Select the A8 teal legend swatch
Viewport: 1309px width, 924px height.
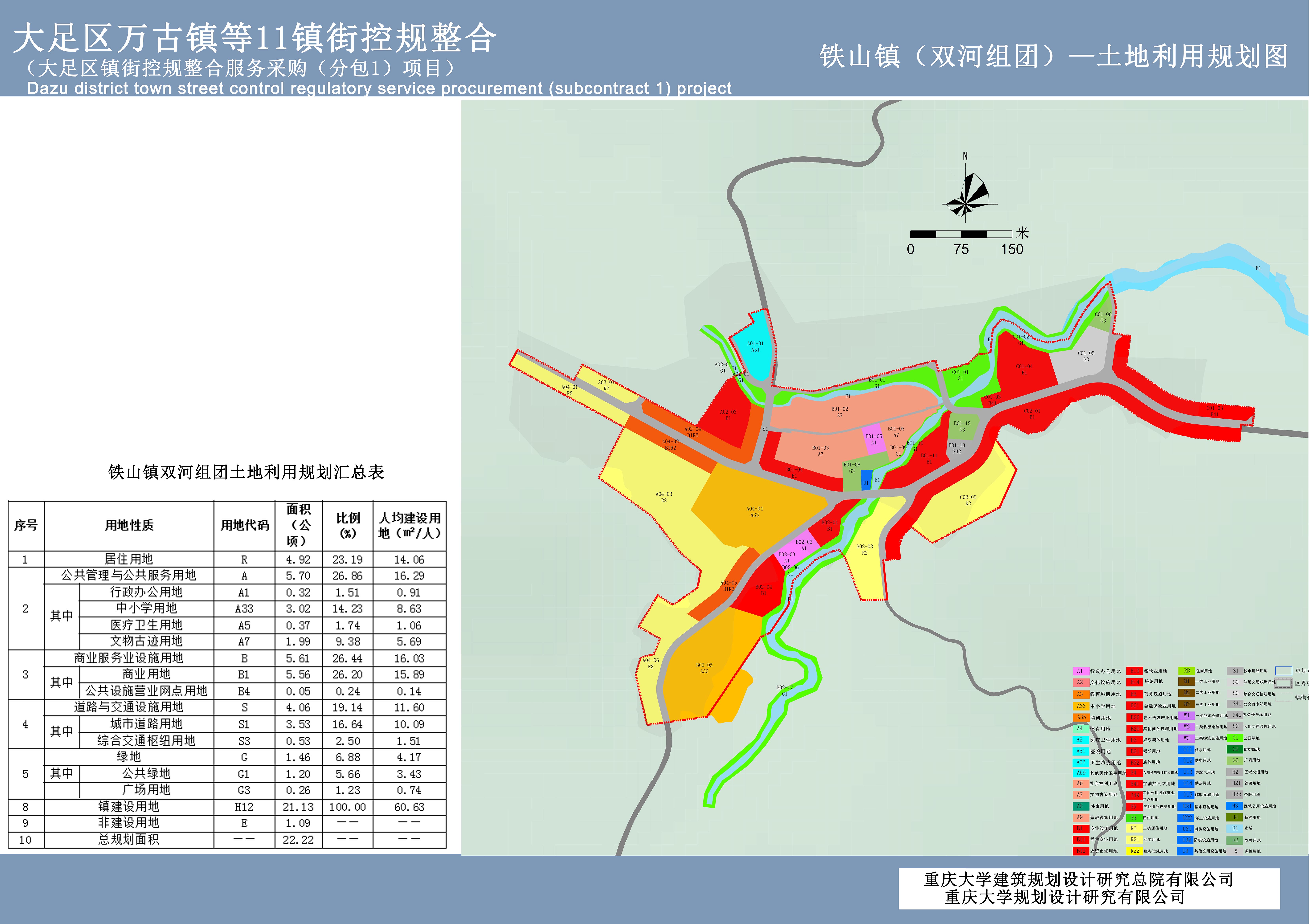pos(1081,807)
